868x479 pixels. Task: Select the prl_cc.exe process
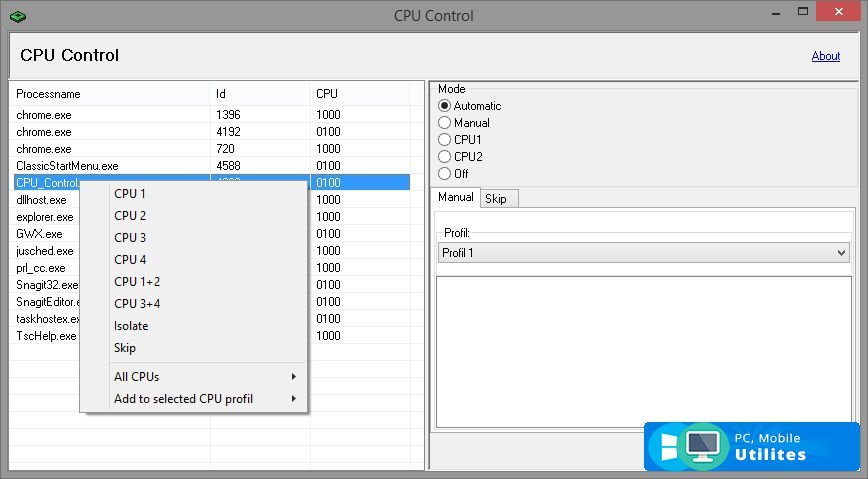(41, 268)
